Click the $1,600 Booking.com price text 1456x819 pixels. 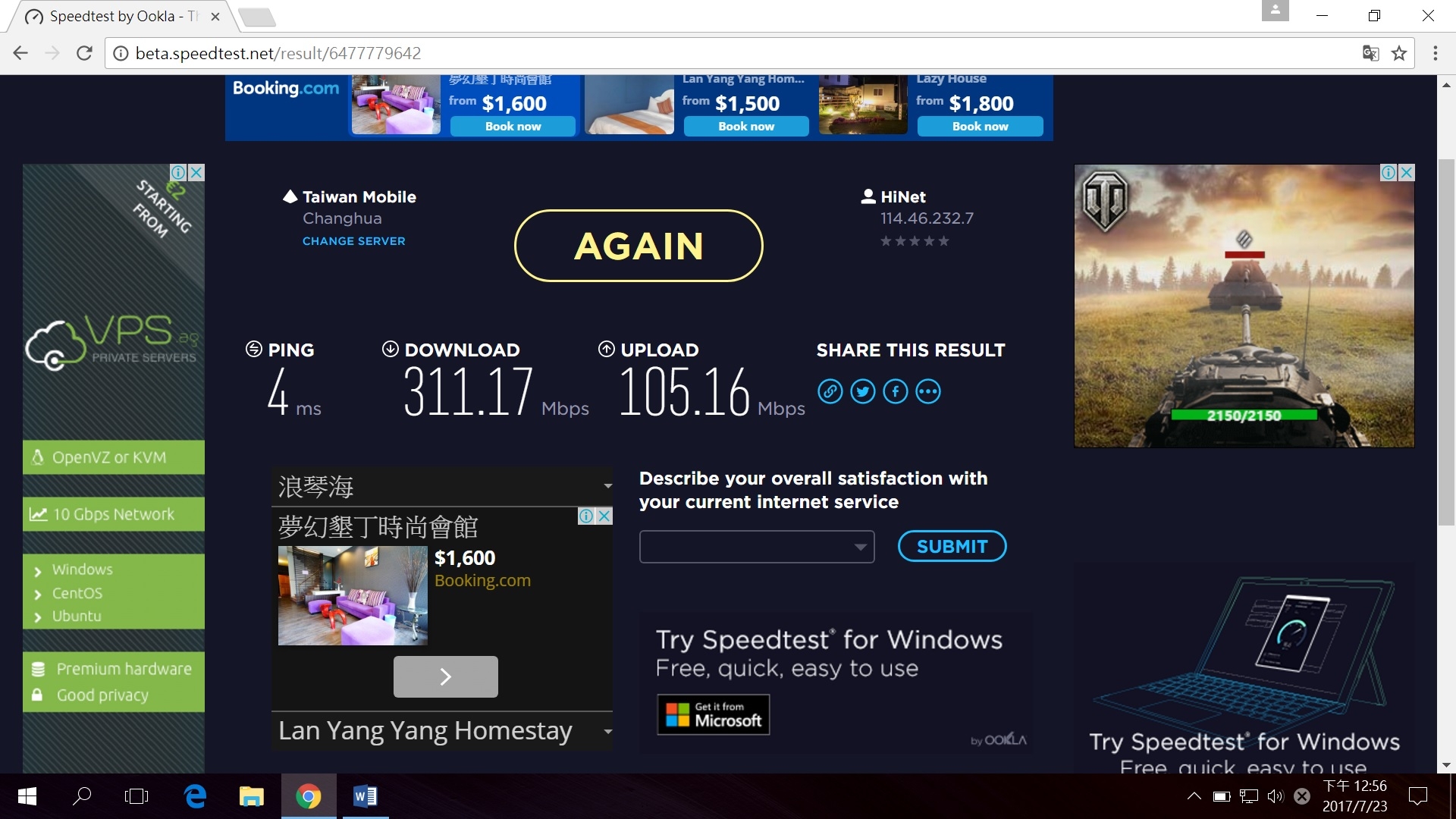click(x=465, y=558)
